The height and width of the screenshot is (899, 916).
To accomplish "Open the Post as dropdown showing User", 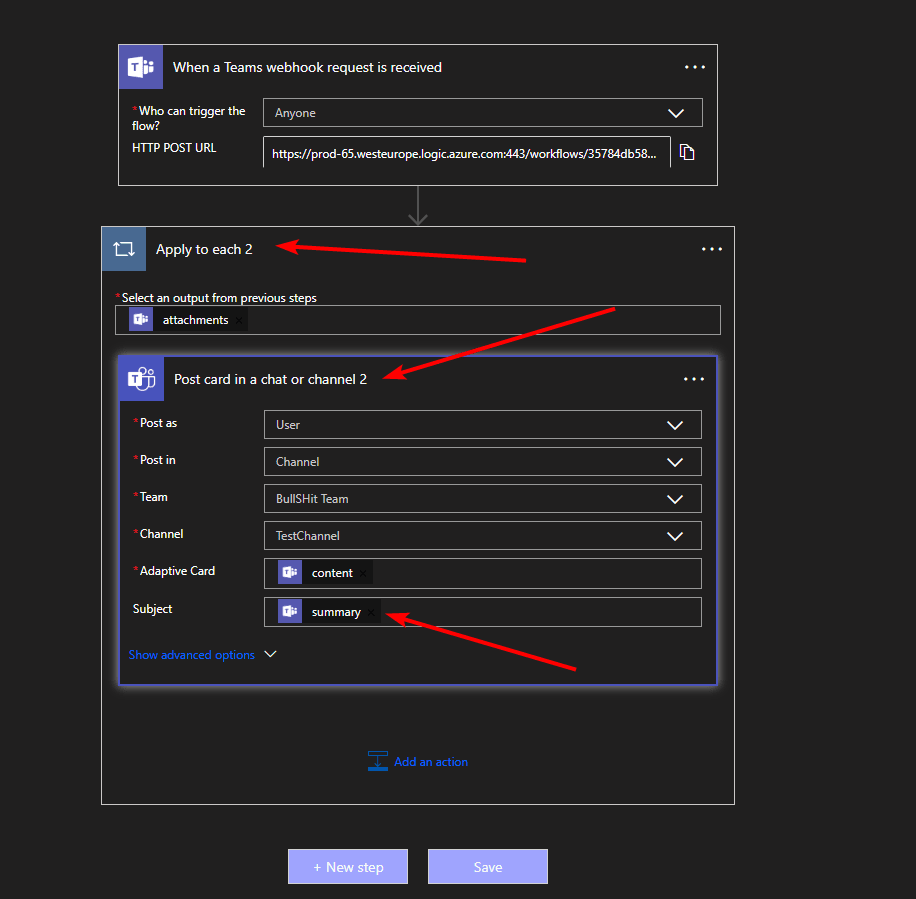I will (483, 425).
